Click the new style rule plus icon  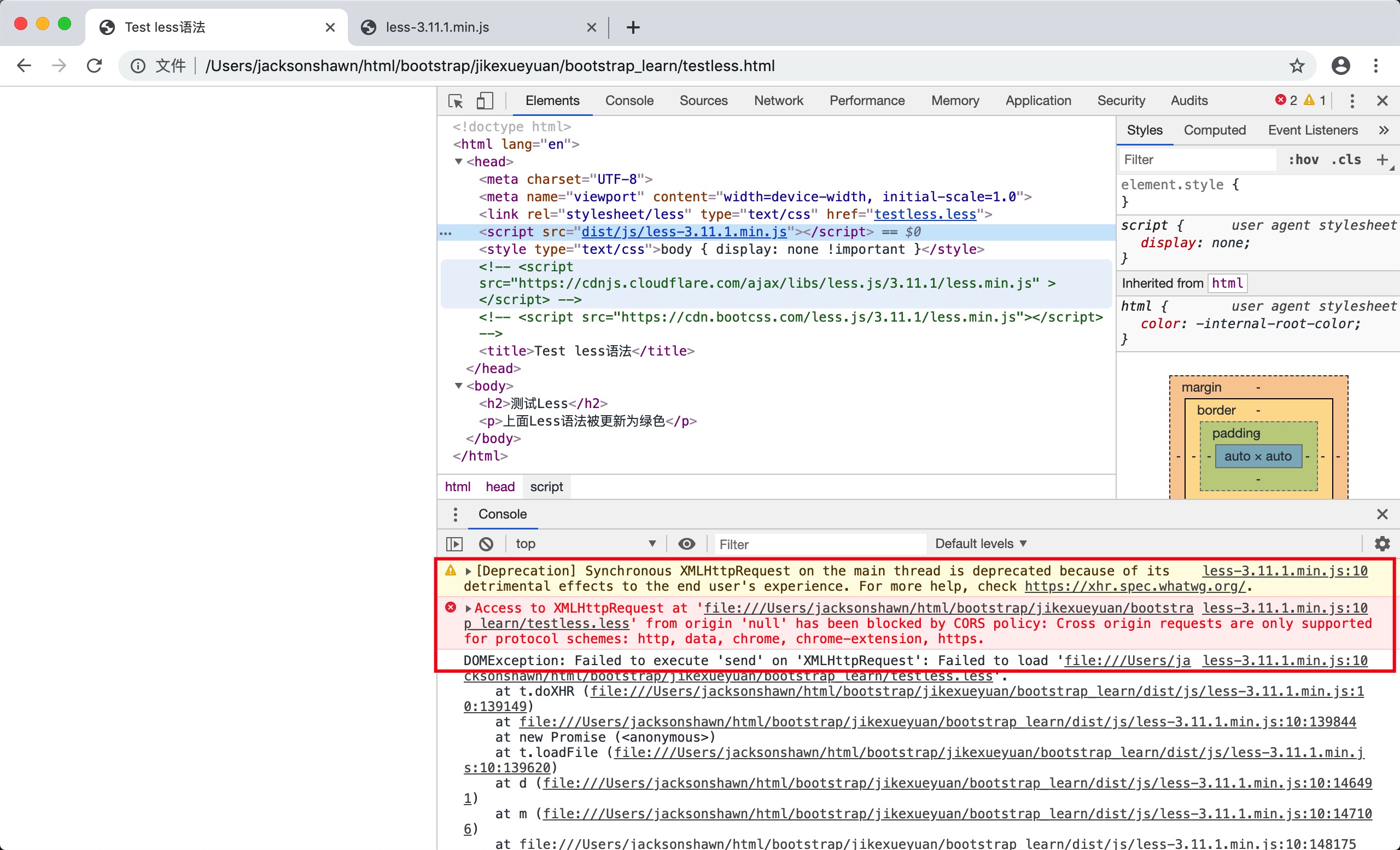(1382, 160)
